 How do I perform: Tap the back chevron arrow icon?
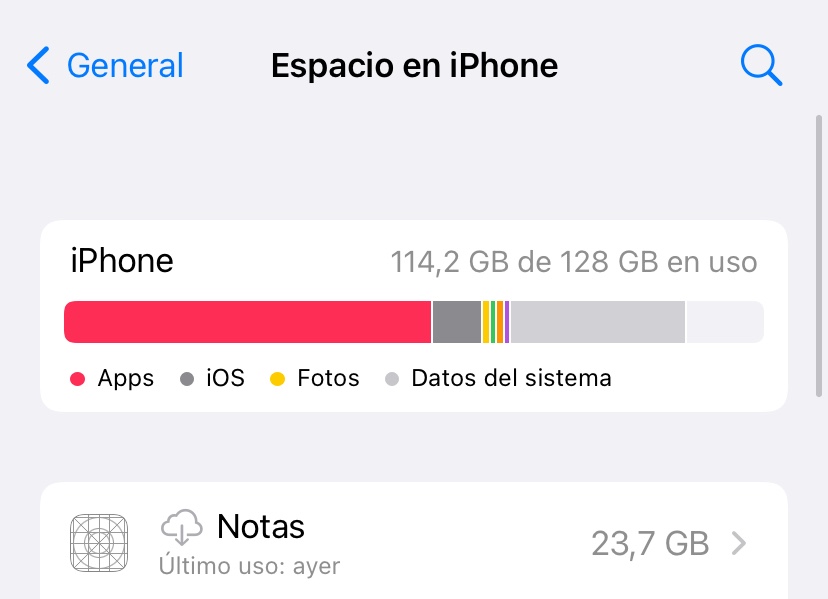39,65
